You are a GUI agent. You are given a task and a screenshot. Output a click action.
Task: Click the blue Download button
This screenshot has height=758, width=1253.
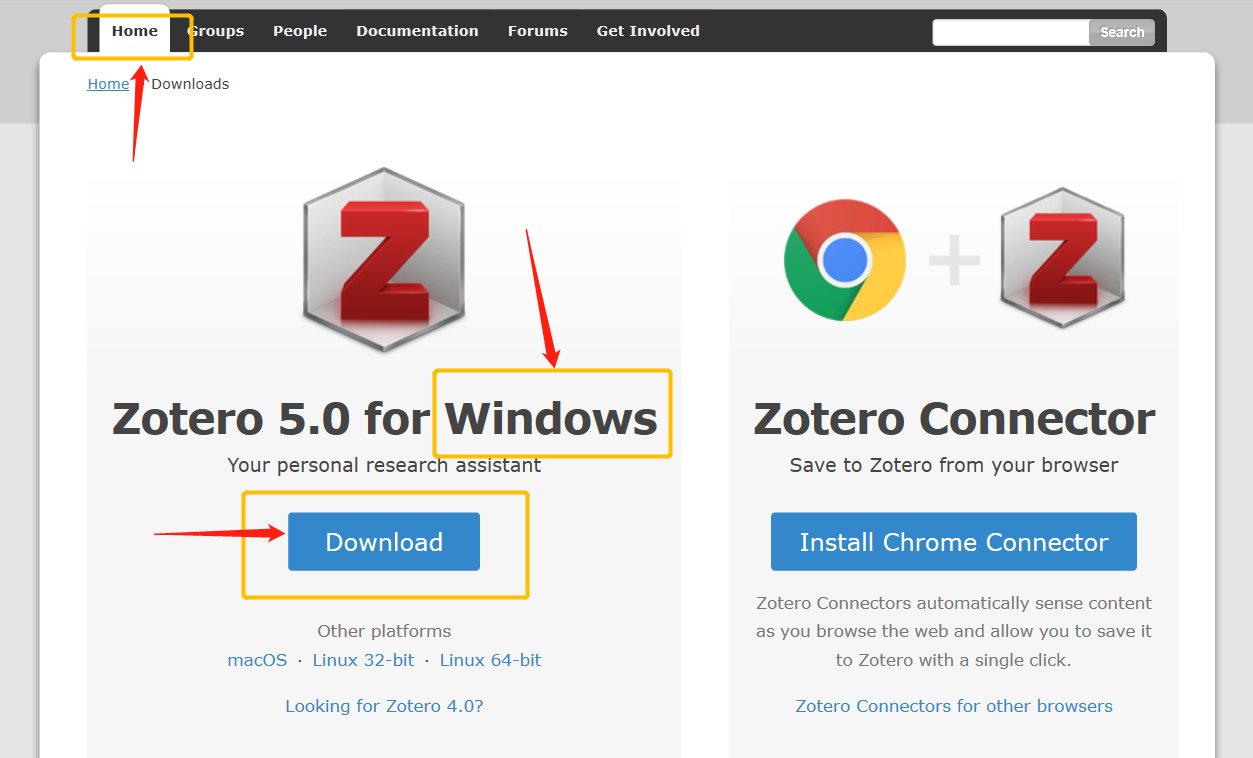pos(384,542)
